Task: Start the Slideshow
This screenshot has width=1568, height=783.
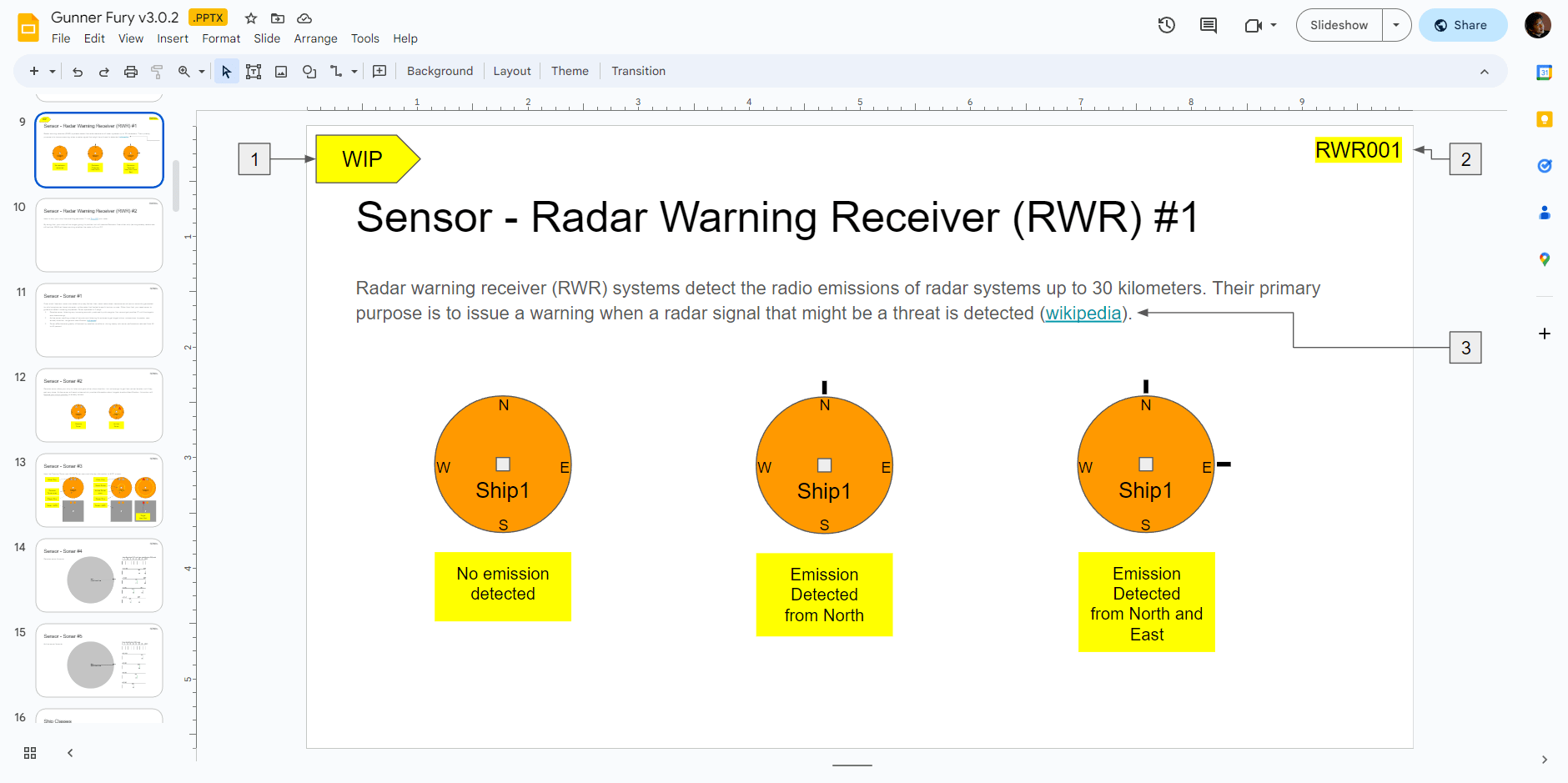Action: pos(1339,25)
